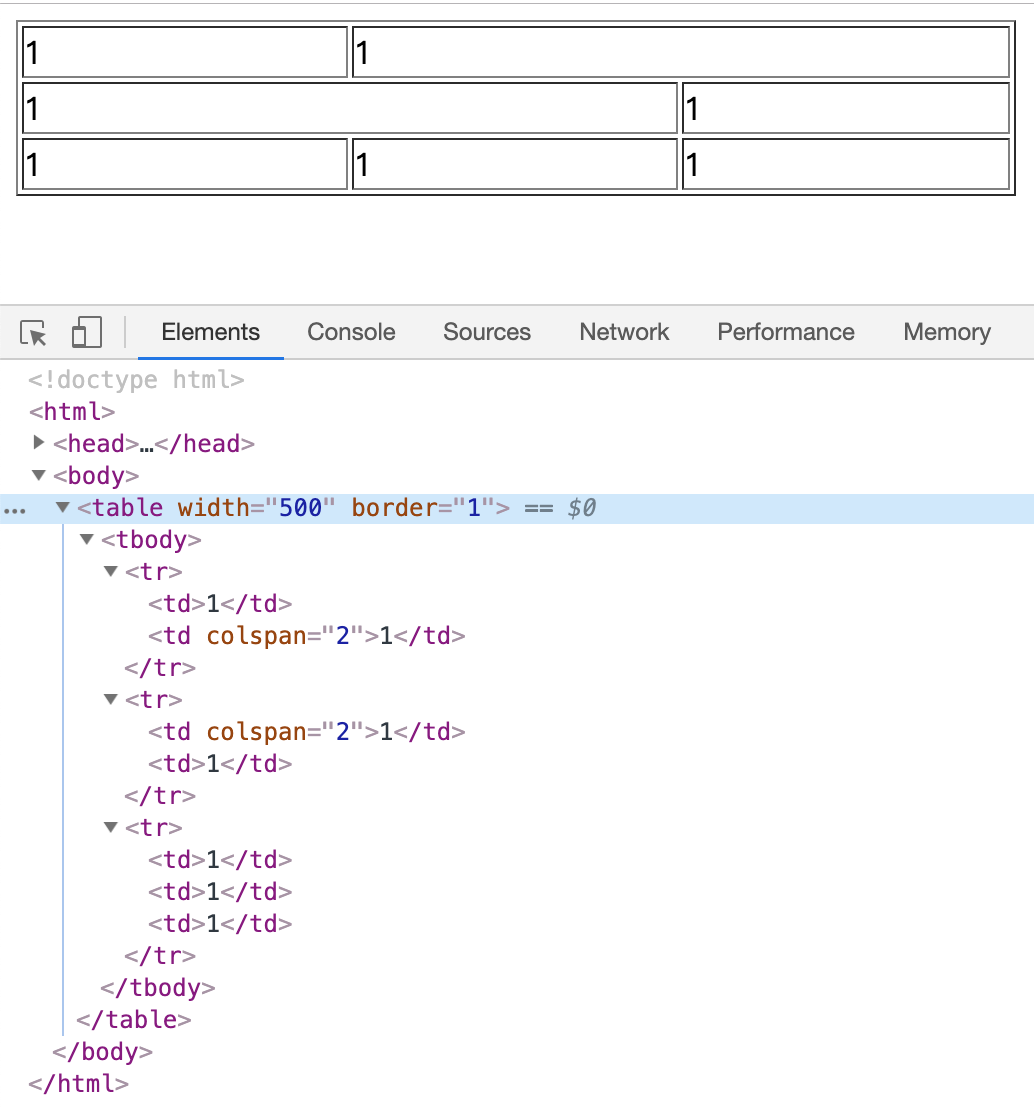Click the arrow before the first tr element

point(110,571)
